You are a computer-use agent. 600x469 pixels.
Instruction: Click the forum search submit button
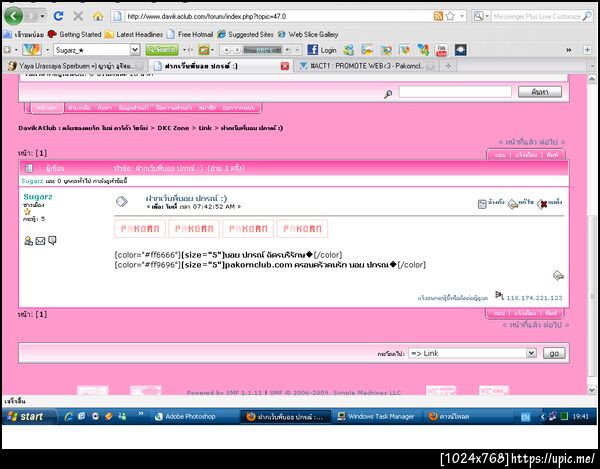pos(540,92)
